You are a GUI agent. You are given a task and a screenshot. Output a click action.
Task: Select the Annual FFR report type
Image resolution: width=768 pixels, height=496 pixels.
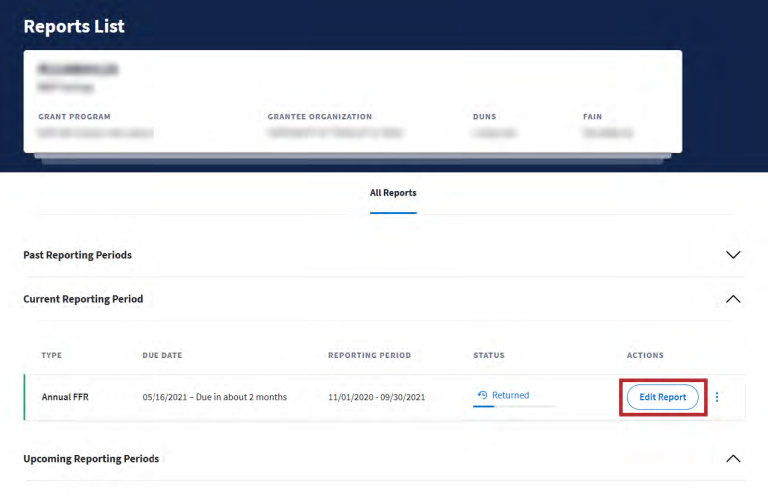click(x=65, y=397)
